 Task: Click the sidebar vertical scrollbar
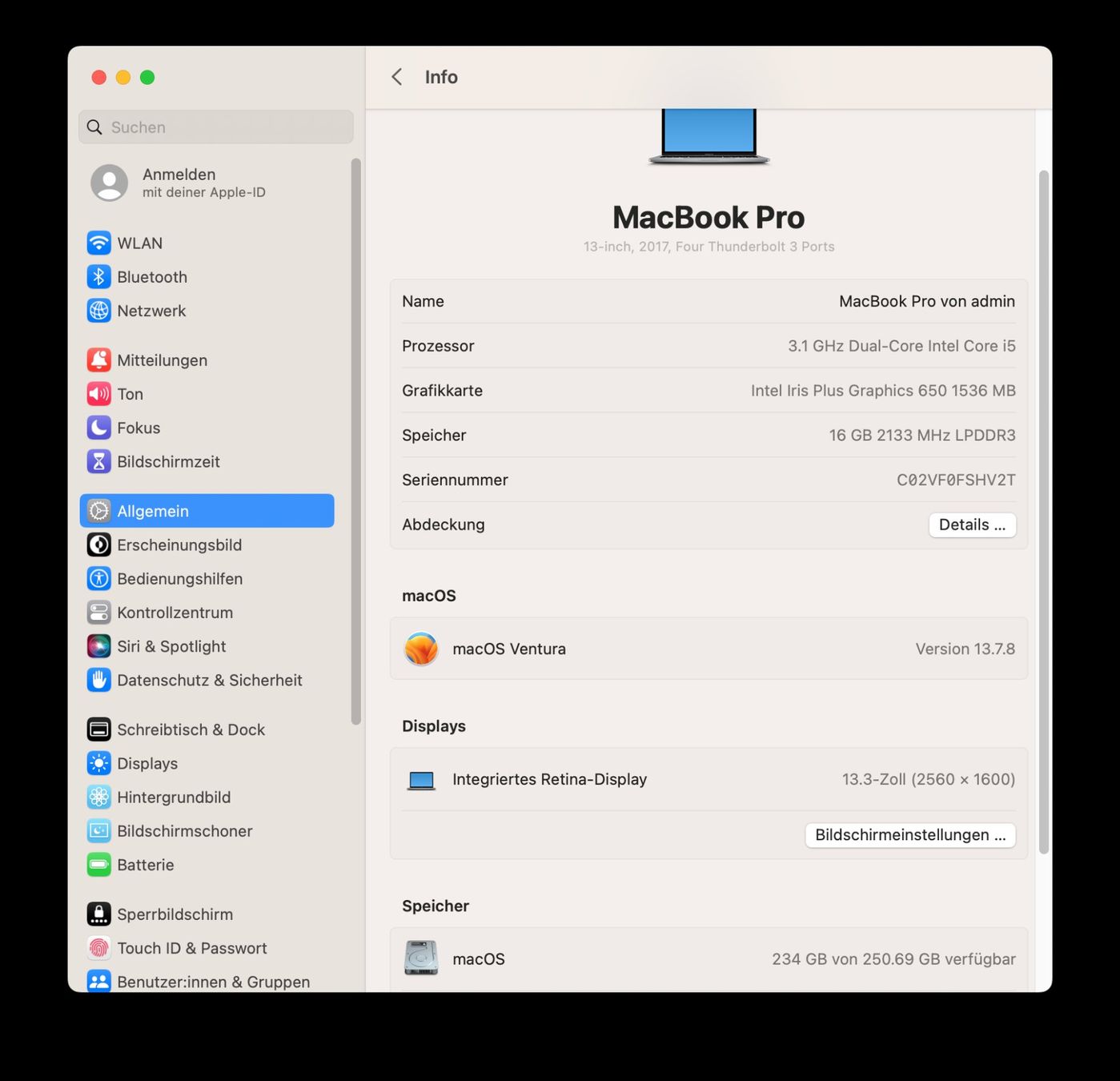coord(355,442)
